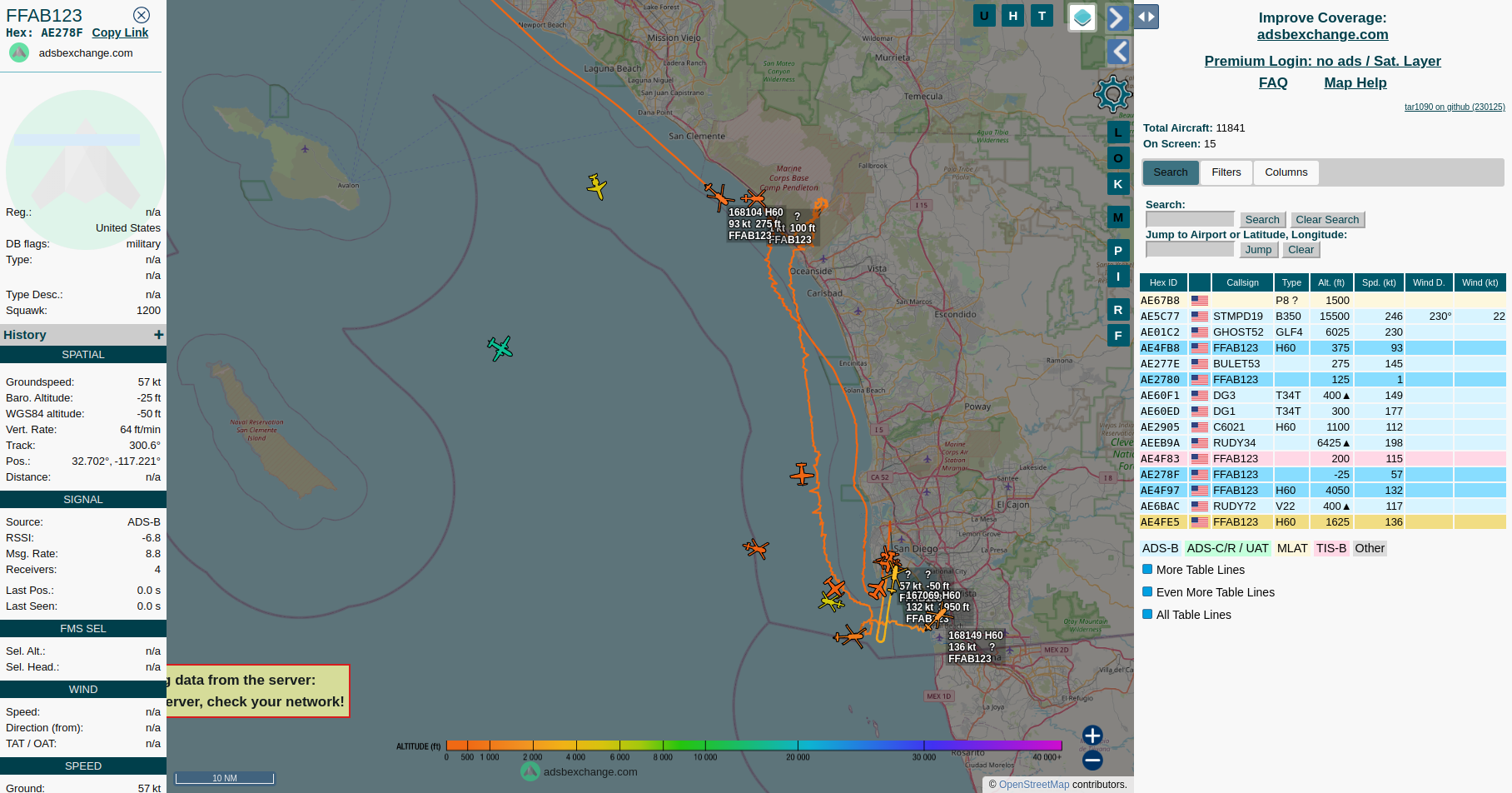Click the Search button

tap(1262, 220)
